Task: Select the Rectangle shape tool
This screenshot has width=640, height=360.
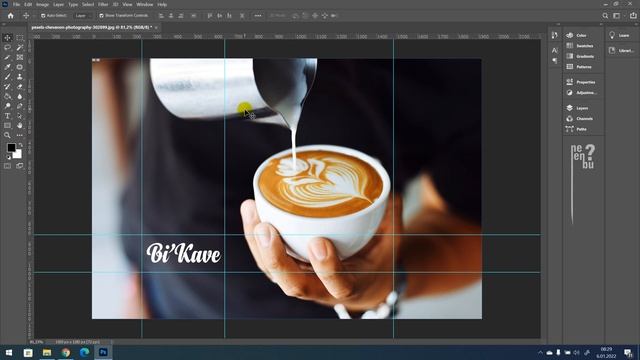Action: point(7,126)
